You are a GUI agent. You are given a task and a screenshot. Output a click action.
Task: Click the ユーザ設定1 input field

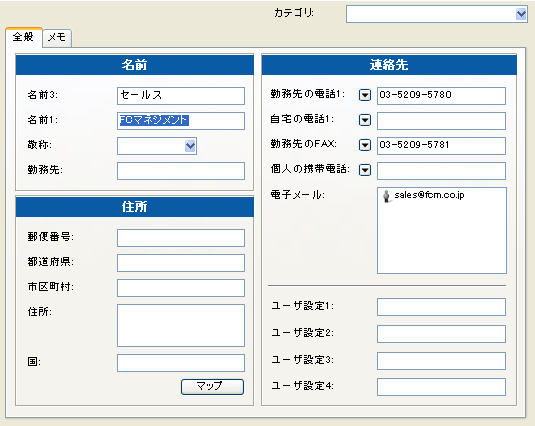(x=441, y=307)
